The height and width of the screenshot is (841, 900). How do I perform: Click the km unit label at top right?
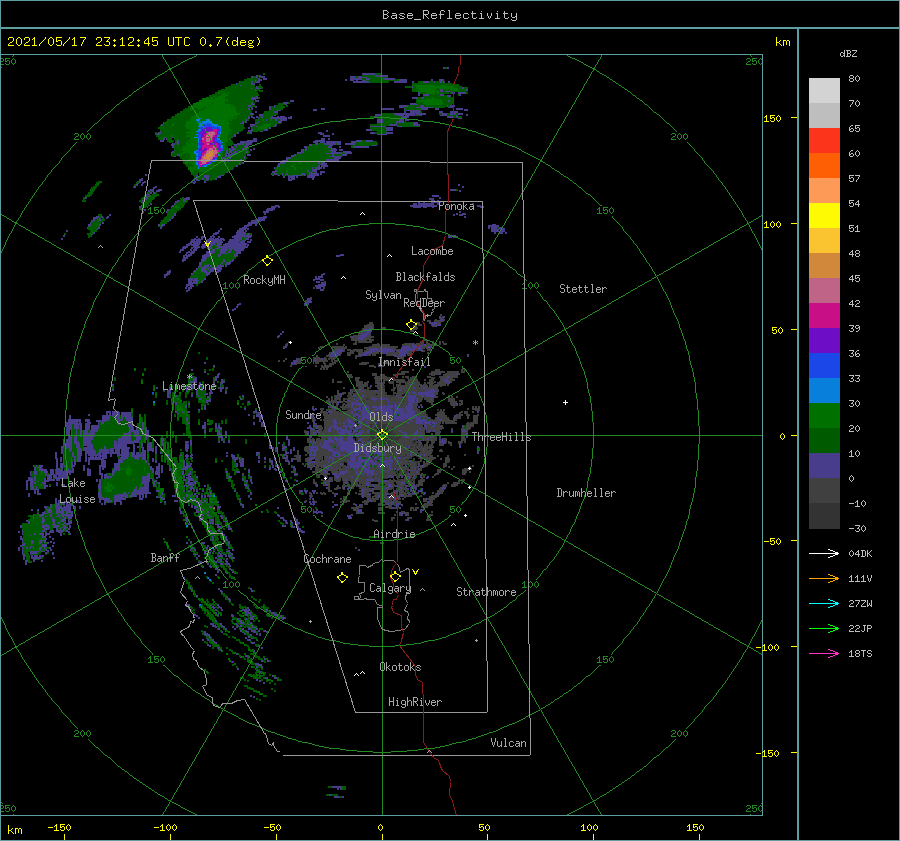click(x=782, y=42)
